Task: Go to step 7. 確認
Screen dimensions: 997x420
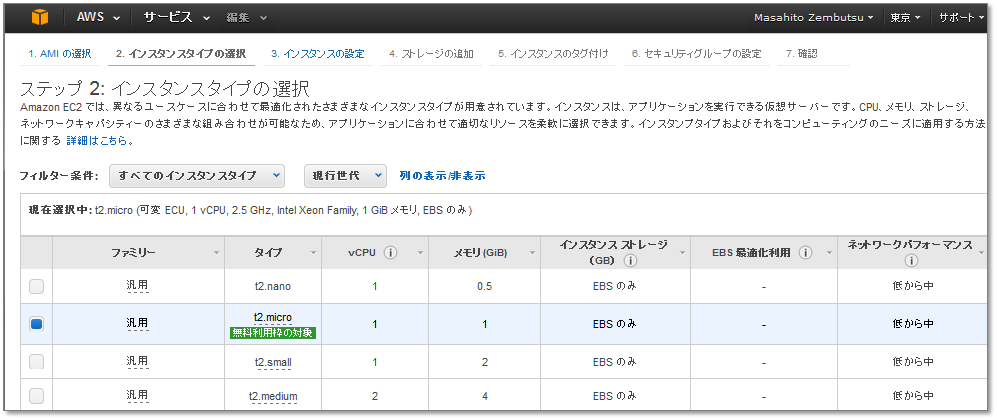Action: [801, 54]
